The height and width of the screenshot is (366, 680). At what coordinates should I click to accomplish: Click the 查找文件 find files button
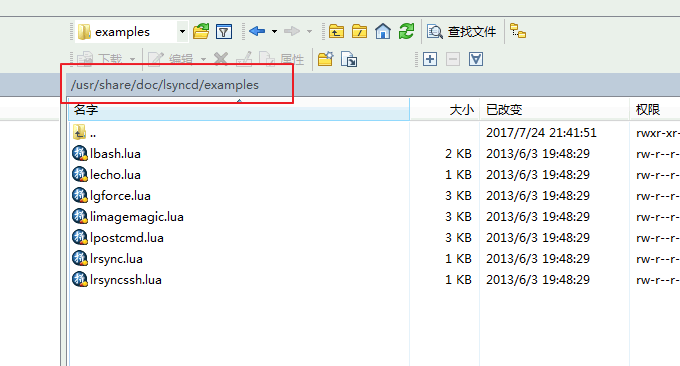point(461,32)
